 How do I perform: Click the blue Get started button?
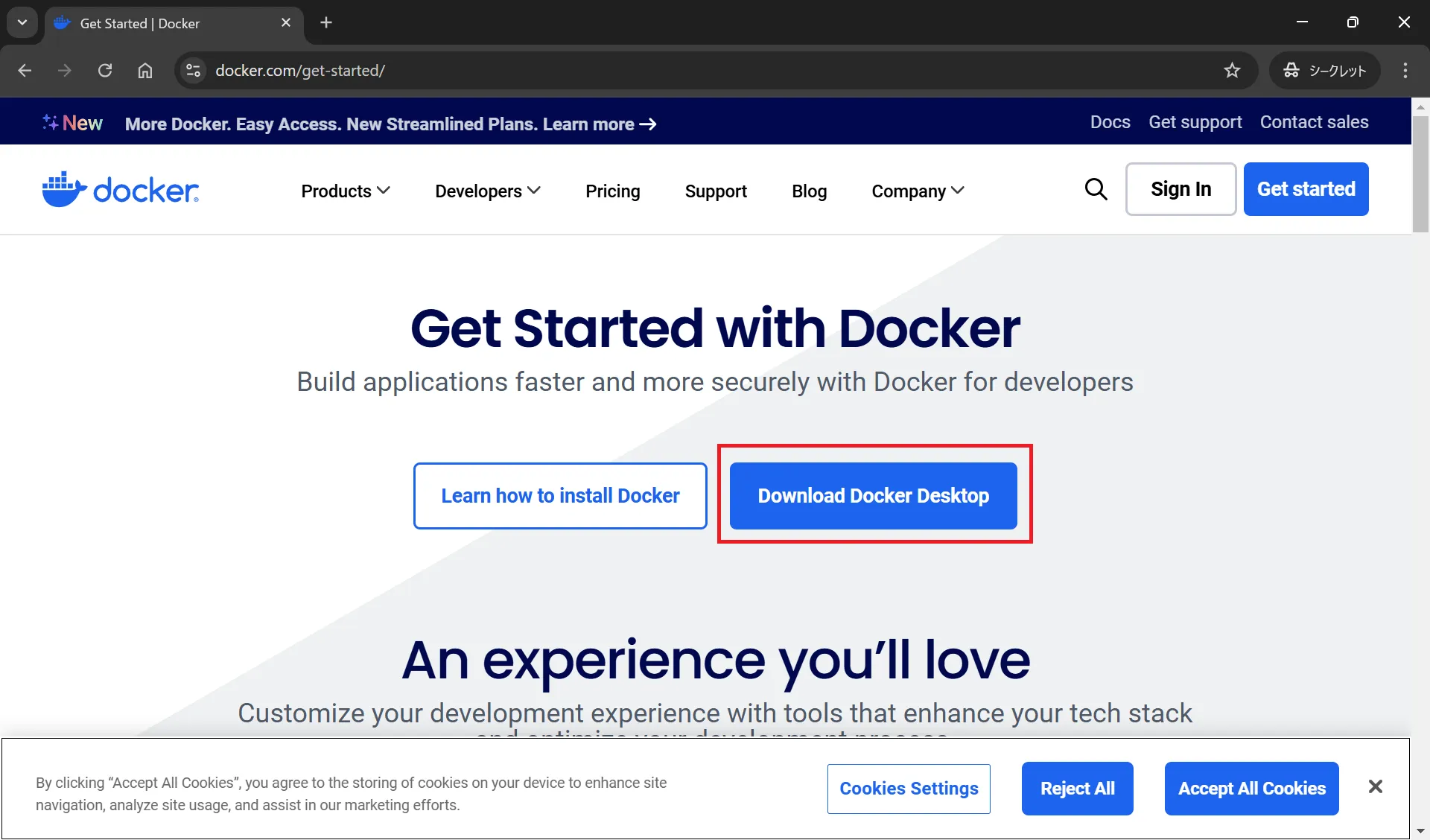tap(1306, 189)
